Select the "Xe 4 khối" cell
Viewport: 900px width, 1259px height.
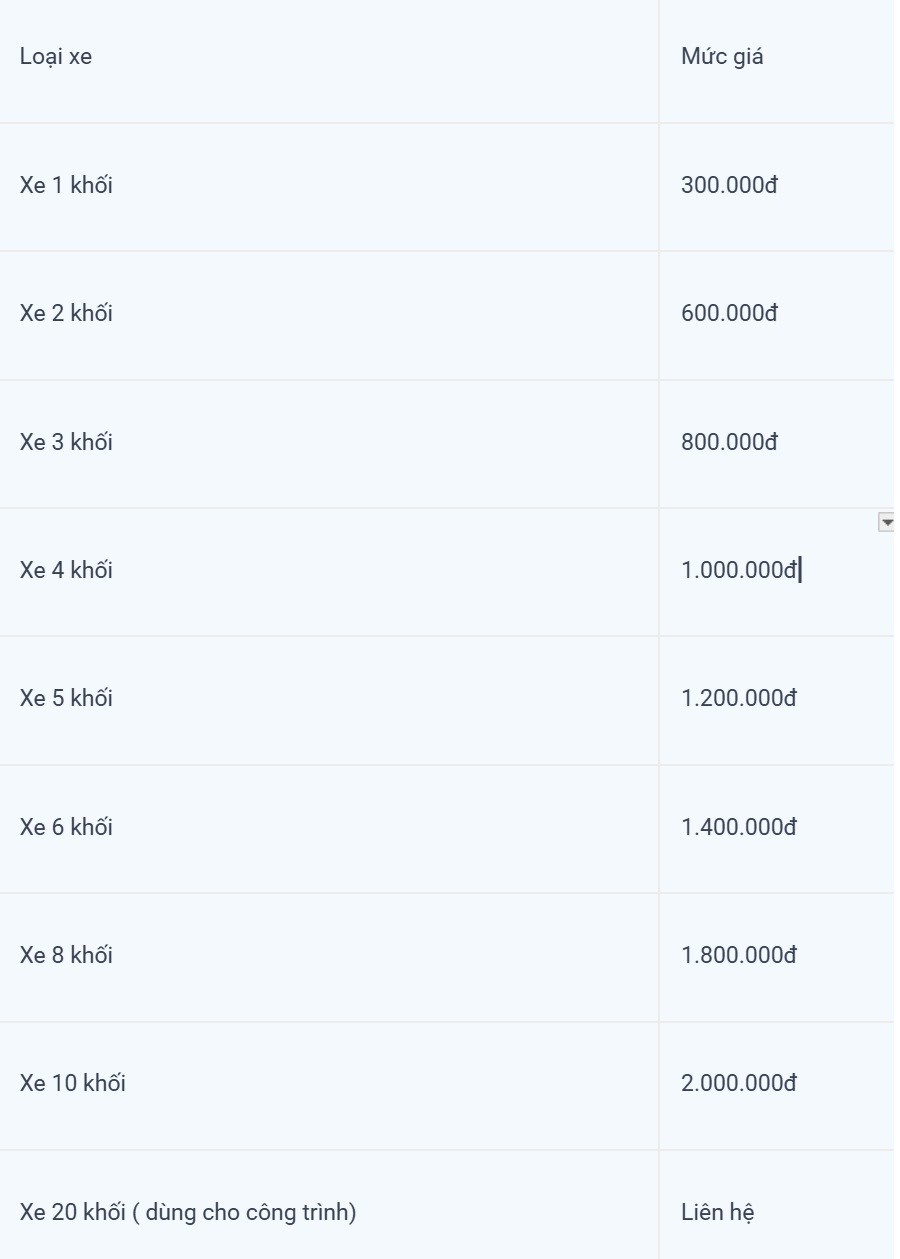[66, 571]
